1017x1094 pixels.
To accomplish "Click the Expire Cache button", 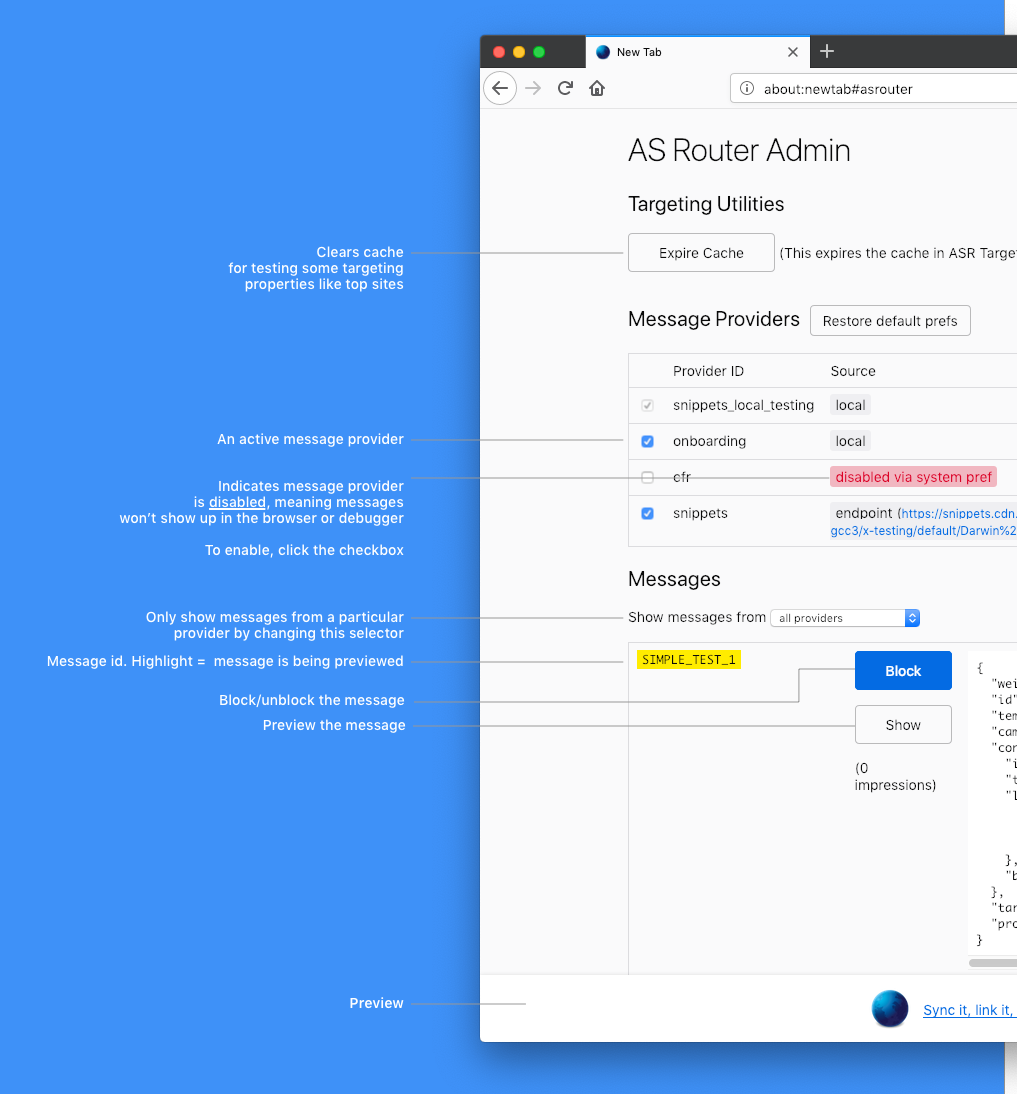I will click(x=701, y=252).
